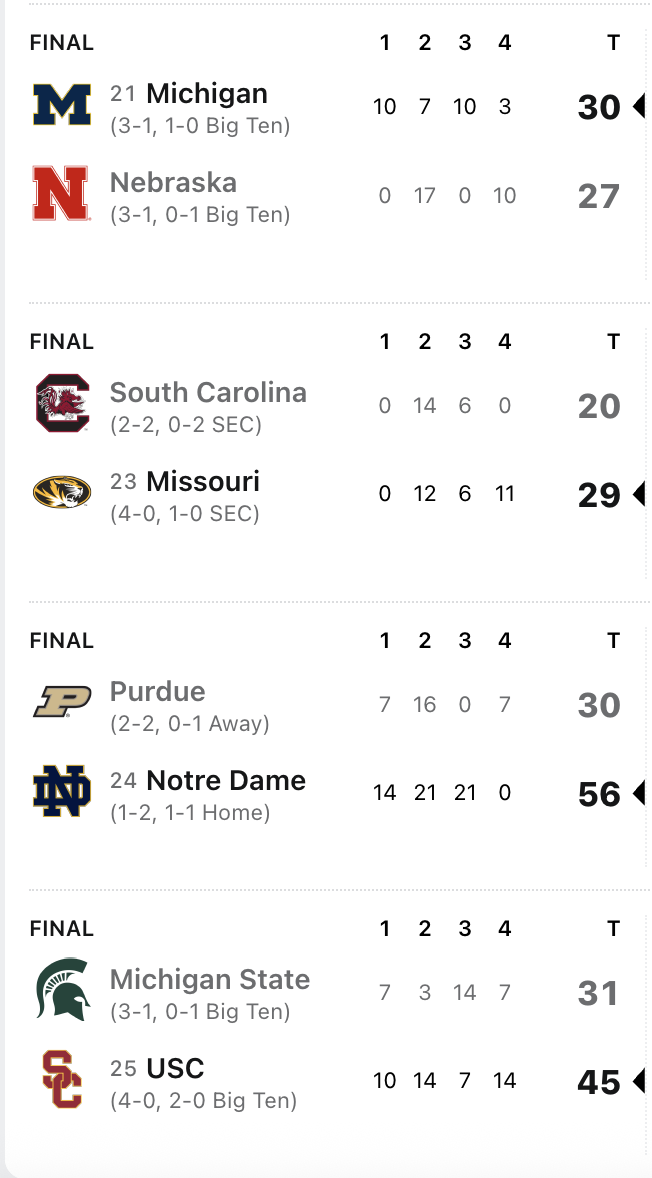Click the FINAL status above Michigan game

point(62,43)
